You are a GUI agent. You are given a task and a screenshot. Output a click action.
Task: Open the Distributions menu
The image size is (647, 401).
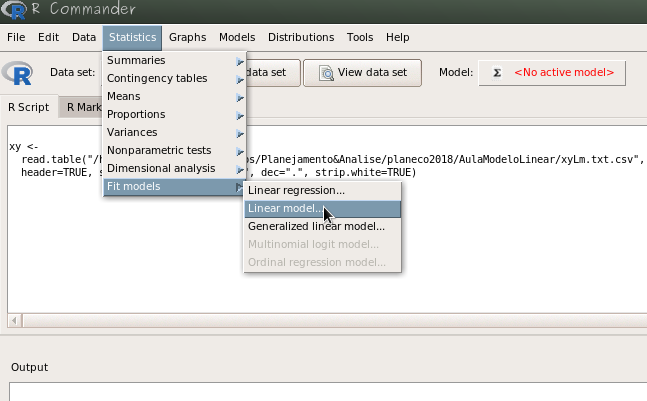[301, 37]
